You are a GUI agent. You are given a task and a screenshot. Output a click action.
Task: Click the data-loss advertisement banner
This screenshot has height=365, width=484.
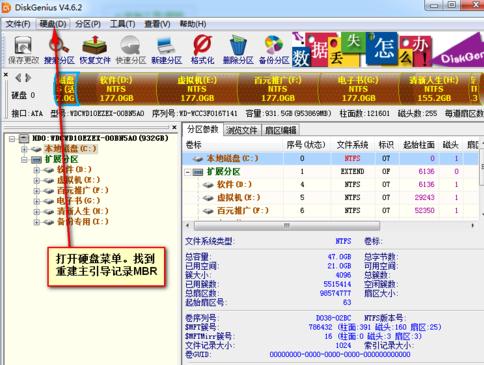[388, 50]
